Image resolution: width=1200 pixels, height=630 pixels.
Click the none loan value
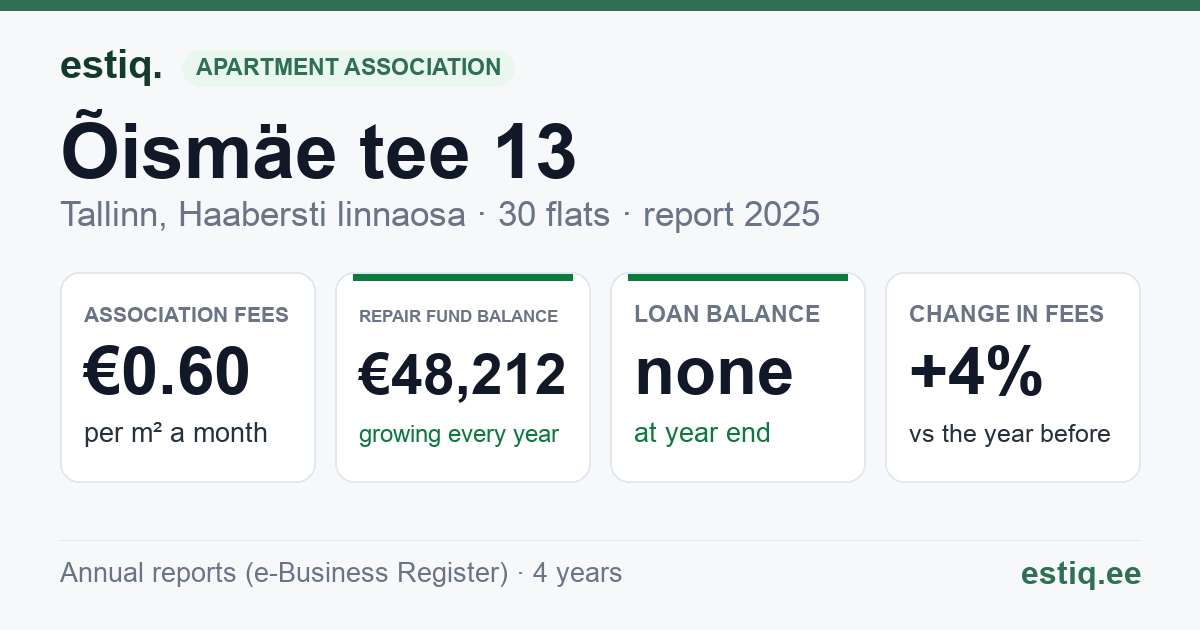714,372
